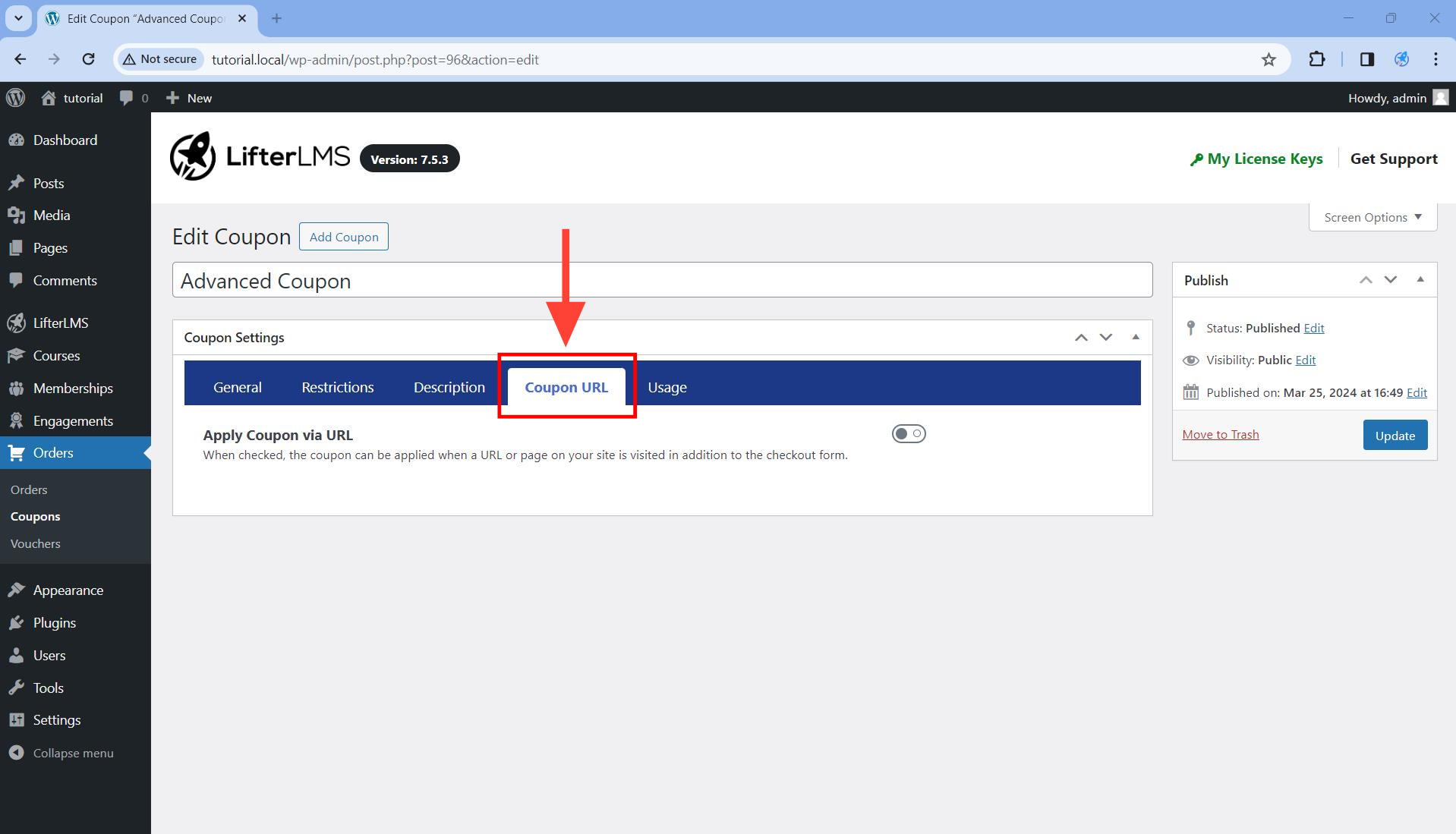Click the Posts pin icon
This screenshot has width=1456, height=834.
16,183
